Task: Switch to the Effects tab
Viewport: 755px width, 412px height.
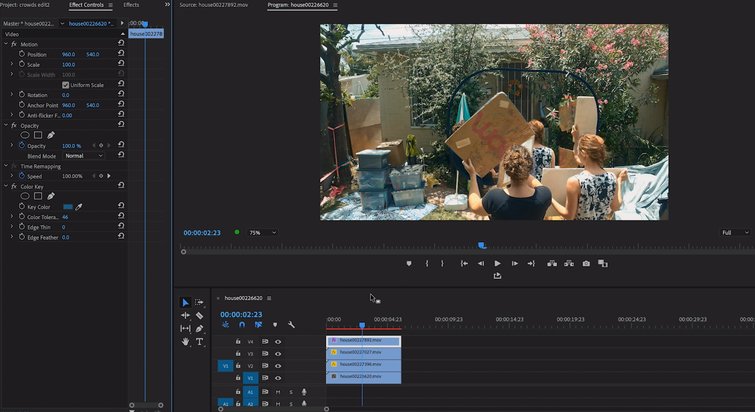Action: pos(131,5)
